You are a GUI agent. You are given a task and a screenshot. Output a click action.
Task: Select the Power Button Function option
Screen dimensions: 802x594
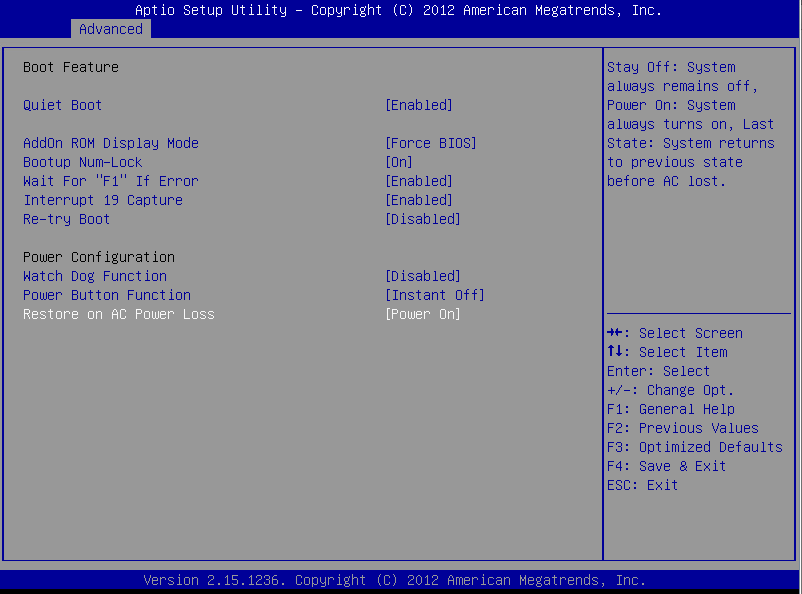click(x=106, y=295)
